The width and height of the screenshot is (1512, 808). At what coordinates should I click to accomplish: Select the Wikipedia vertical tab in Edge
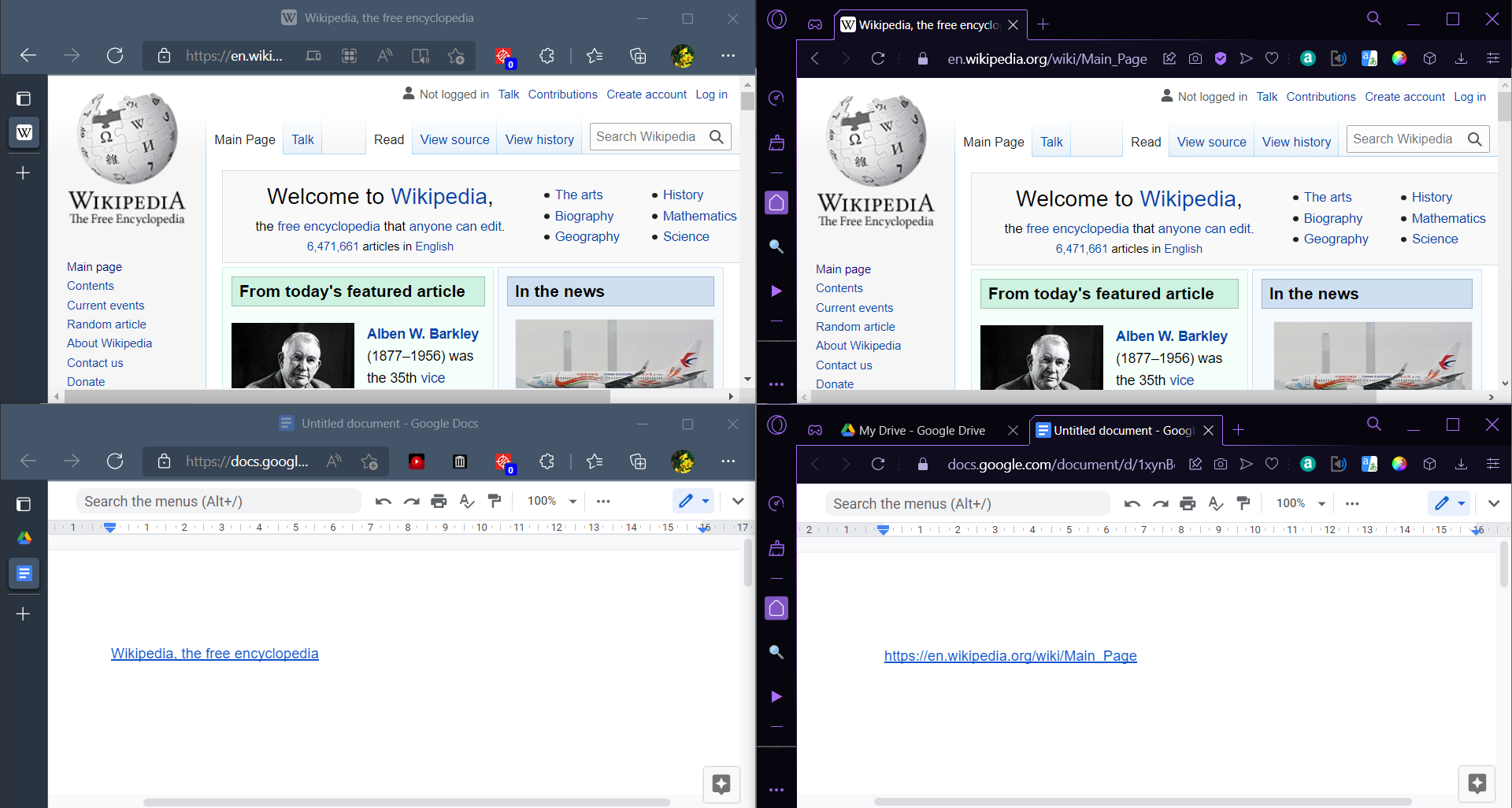[24, 132]
